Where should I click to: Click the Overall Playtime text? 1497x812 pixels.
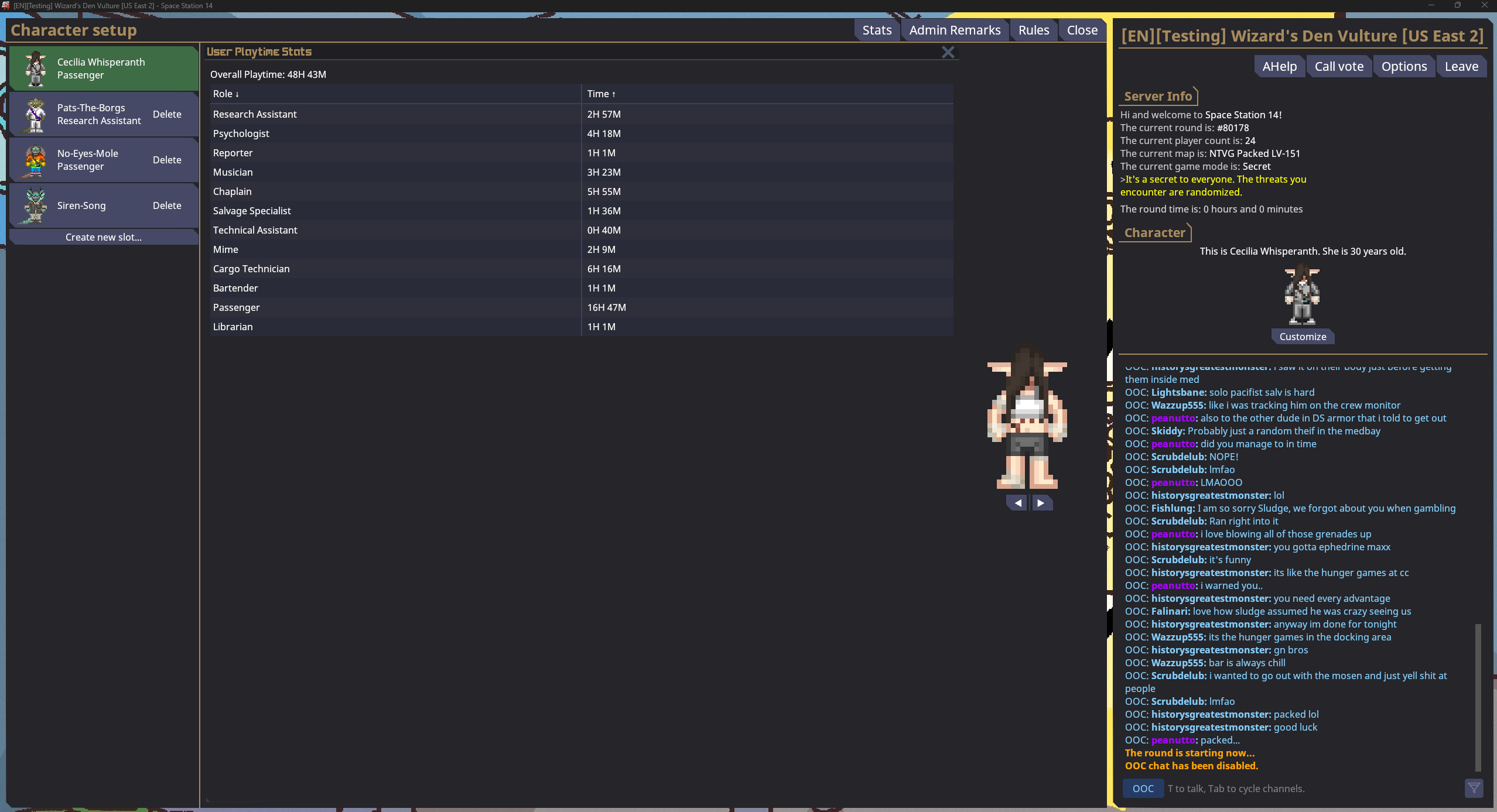(268, 74)
